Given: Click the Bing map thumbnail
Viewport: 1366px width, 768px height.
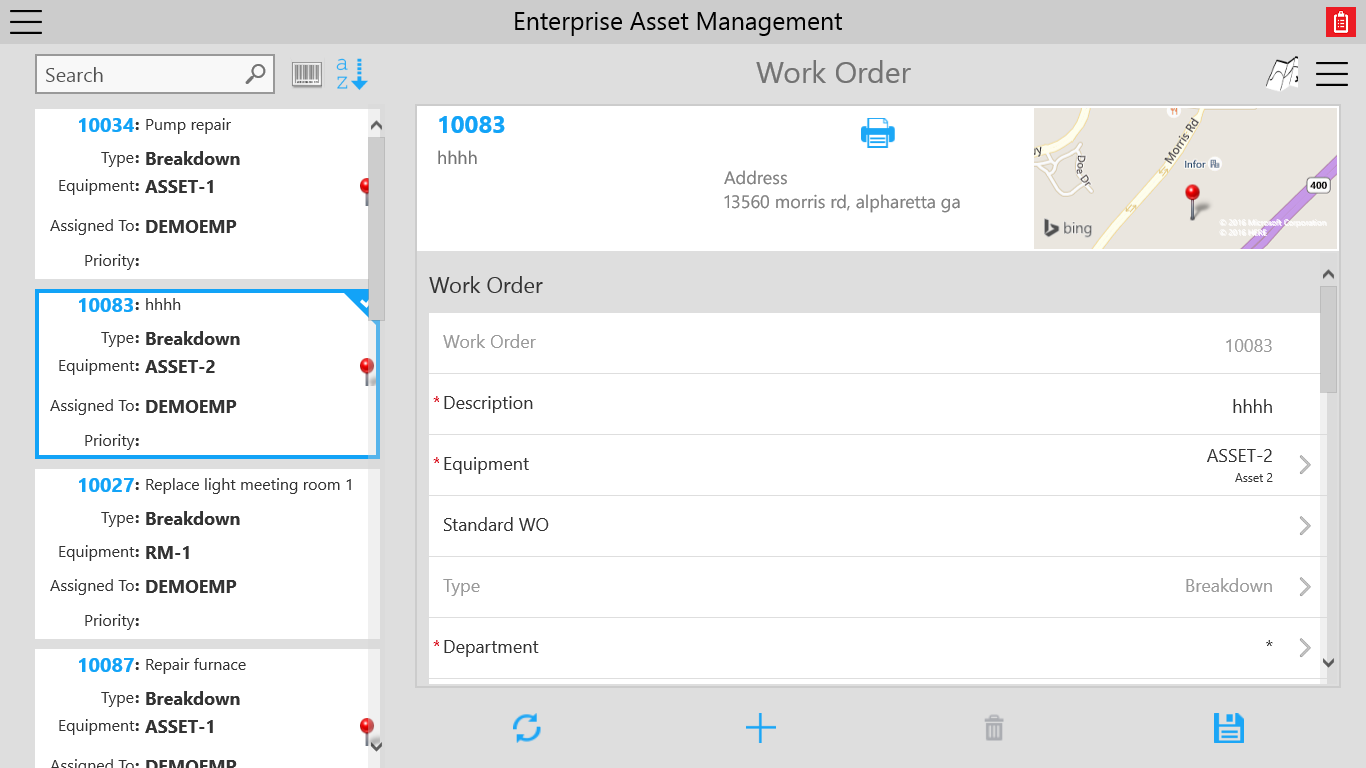Looking at the screenshot, I should point(1185,178).
